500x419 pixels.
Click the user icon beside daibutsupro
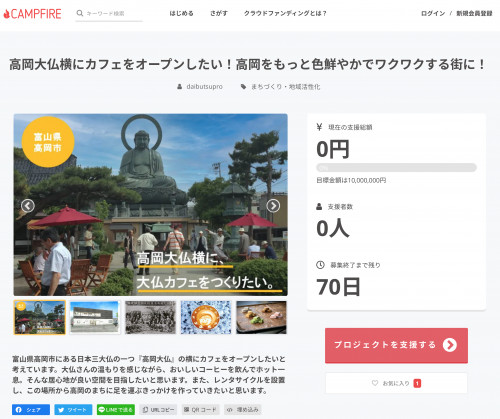(180, 87)
